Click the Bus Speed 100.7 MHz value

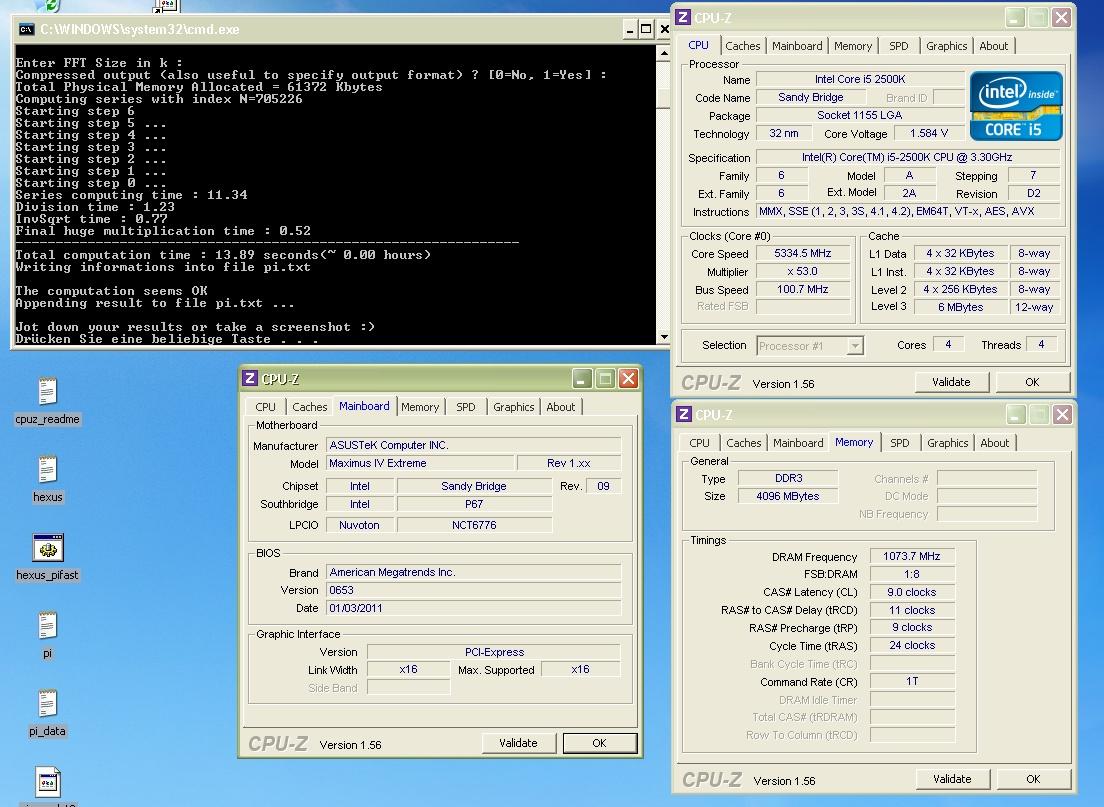pos(802,289)
